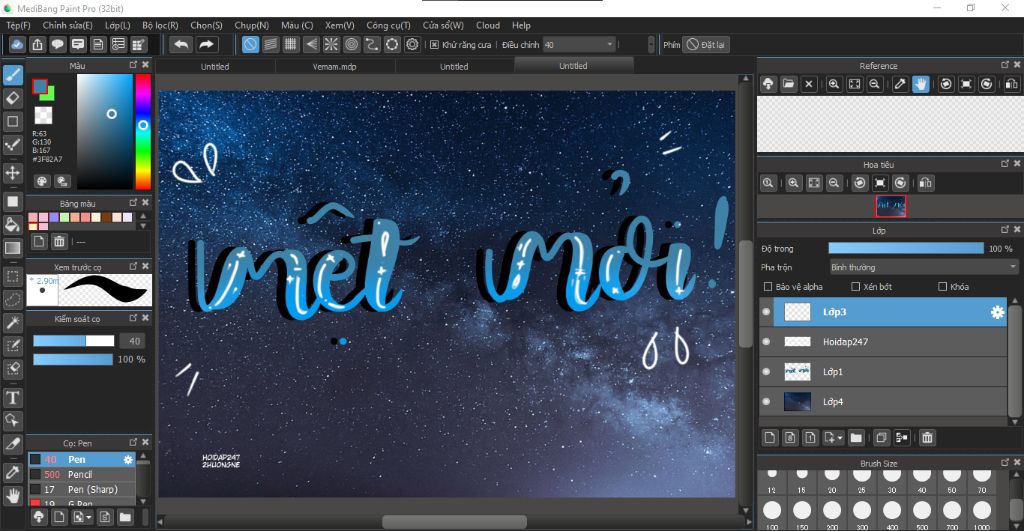Switch to the Vemam.mdp tab
Screen dimensions: 1024x531
pyautogui.click(x=334, y=66)
